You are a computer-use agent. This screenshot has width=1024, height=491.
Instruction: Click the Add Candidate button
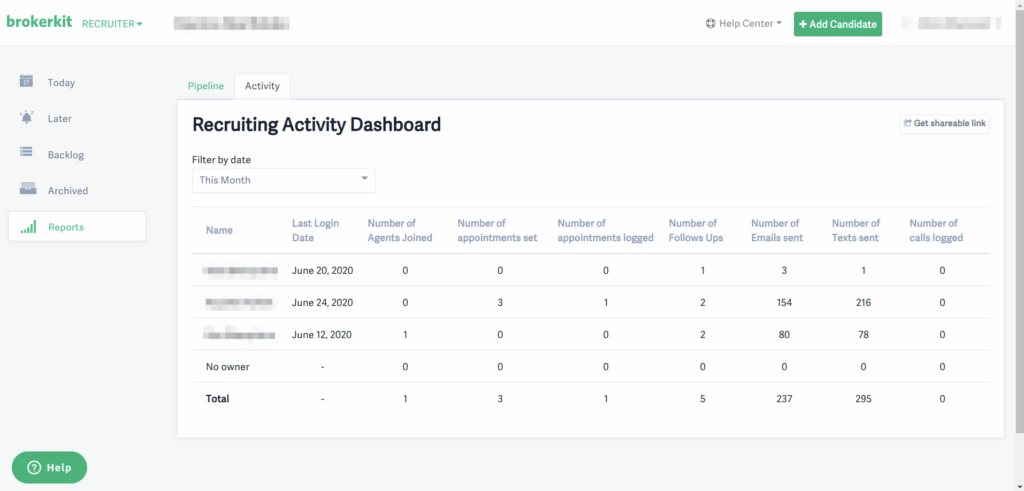pyautogui.click(x=838, y=24)
